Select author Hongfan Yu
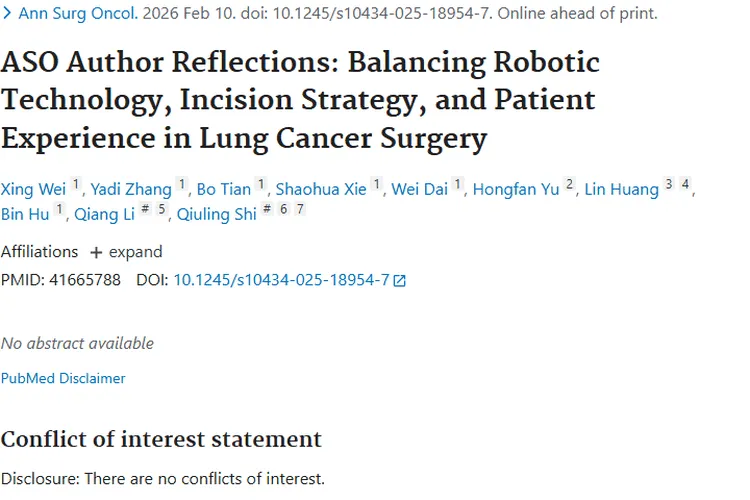The image size is (750, 500). coord(515,189)
